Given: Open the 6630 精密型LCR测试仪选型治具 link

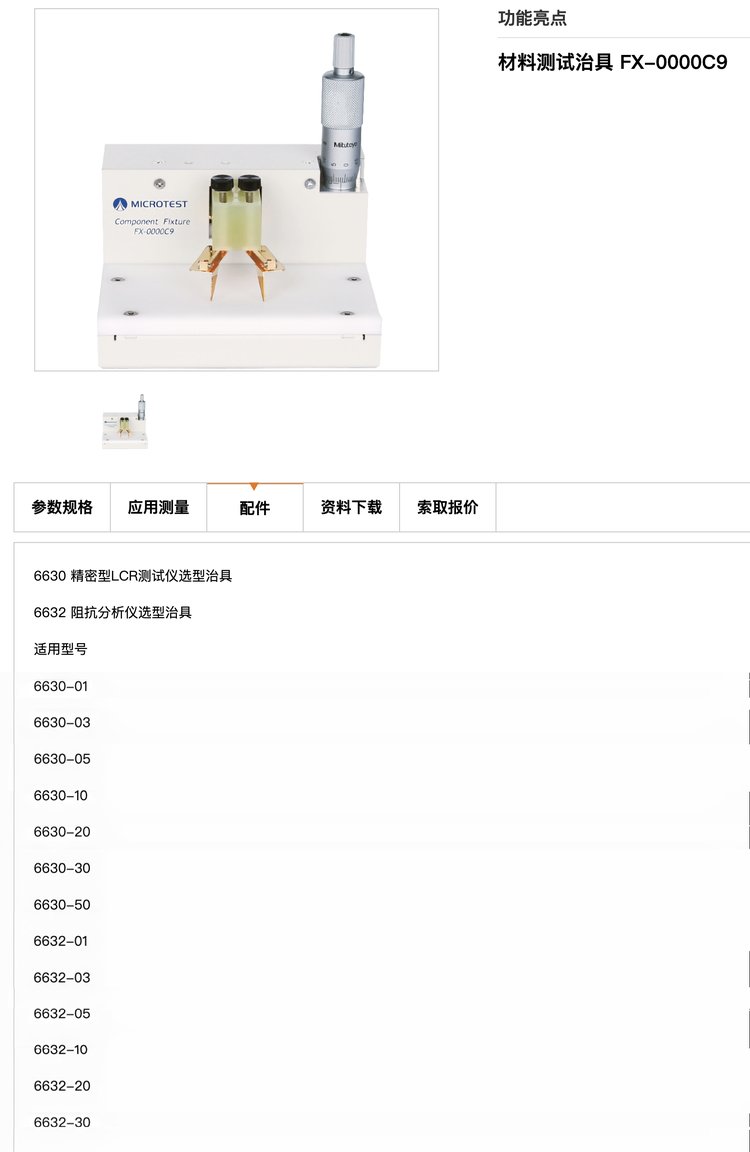Looking at the screenshot, I should point(133,576).
